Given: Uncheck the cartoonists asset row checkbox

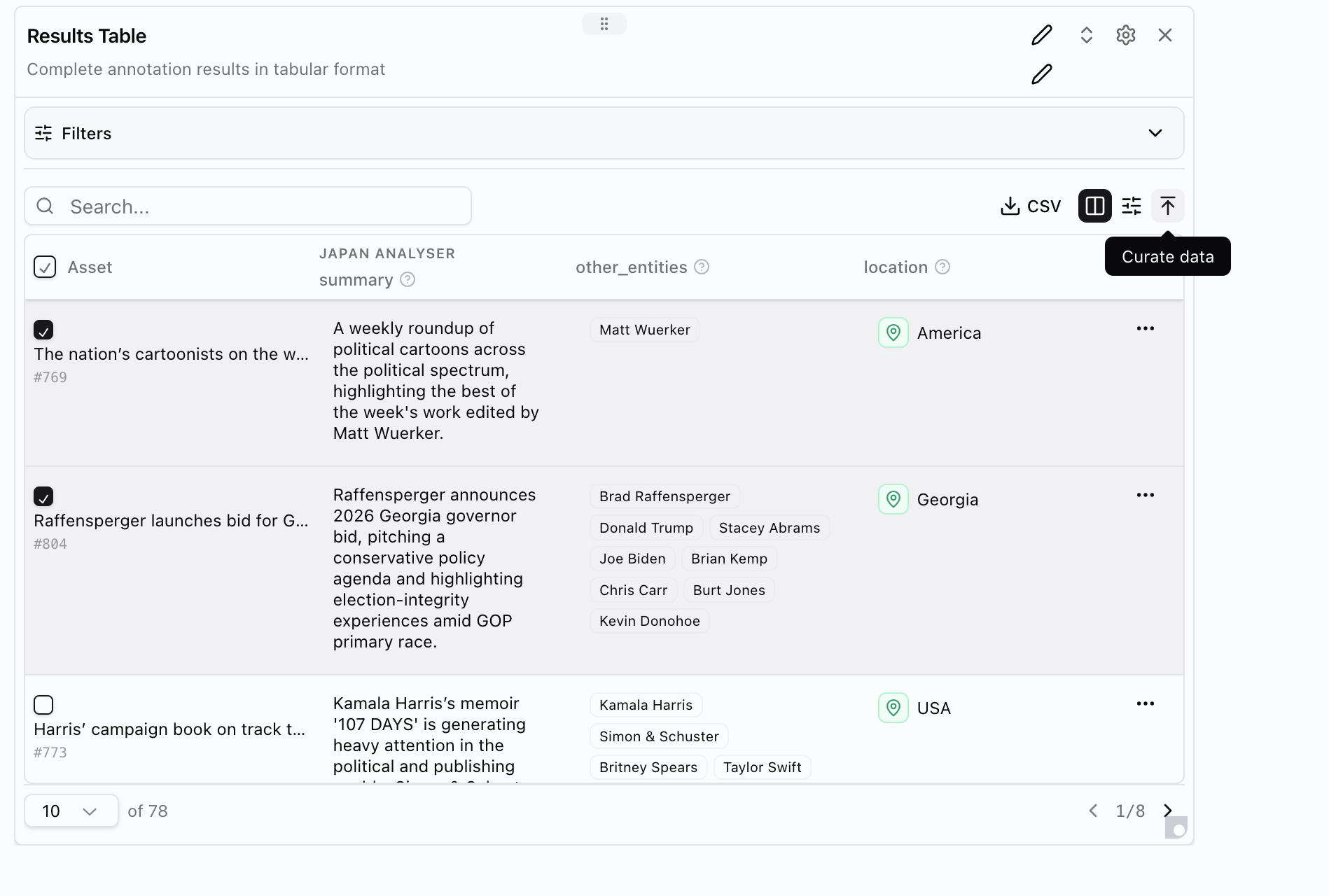Looking at the screenshot, I should pos(43,330).
